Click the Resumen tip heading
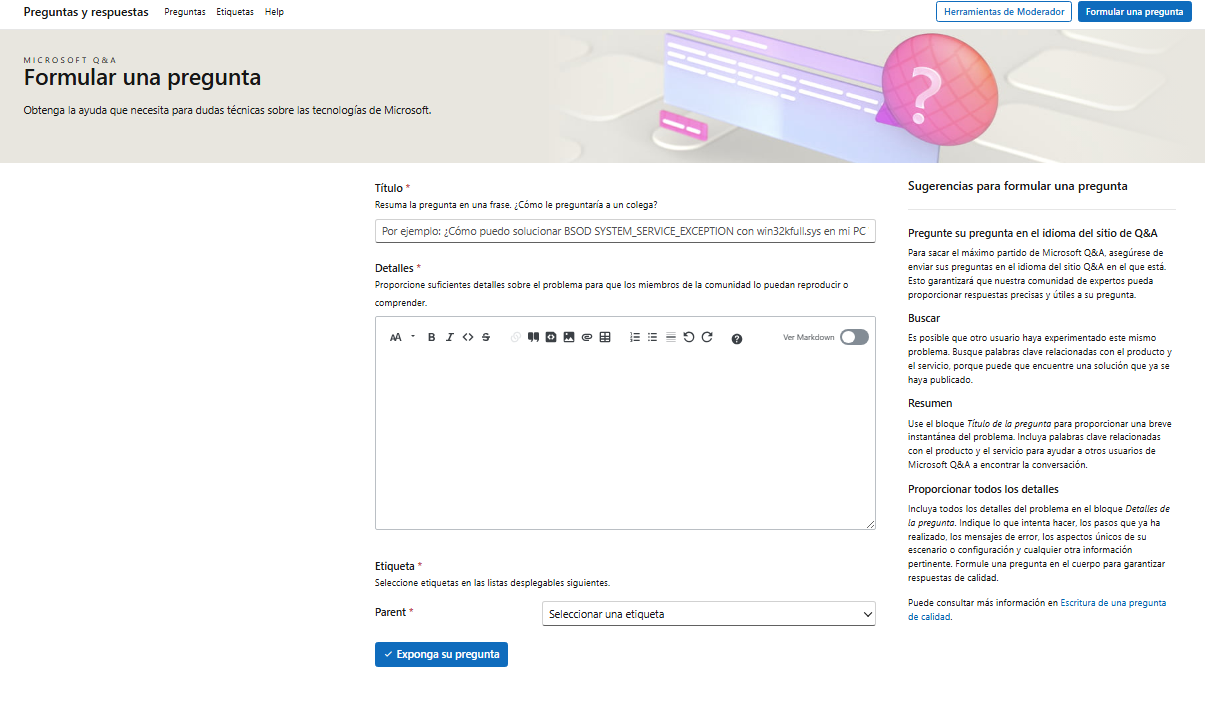1205x706 pixels. click(x=930, y=403)
